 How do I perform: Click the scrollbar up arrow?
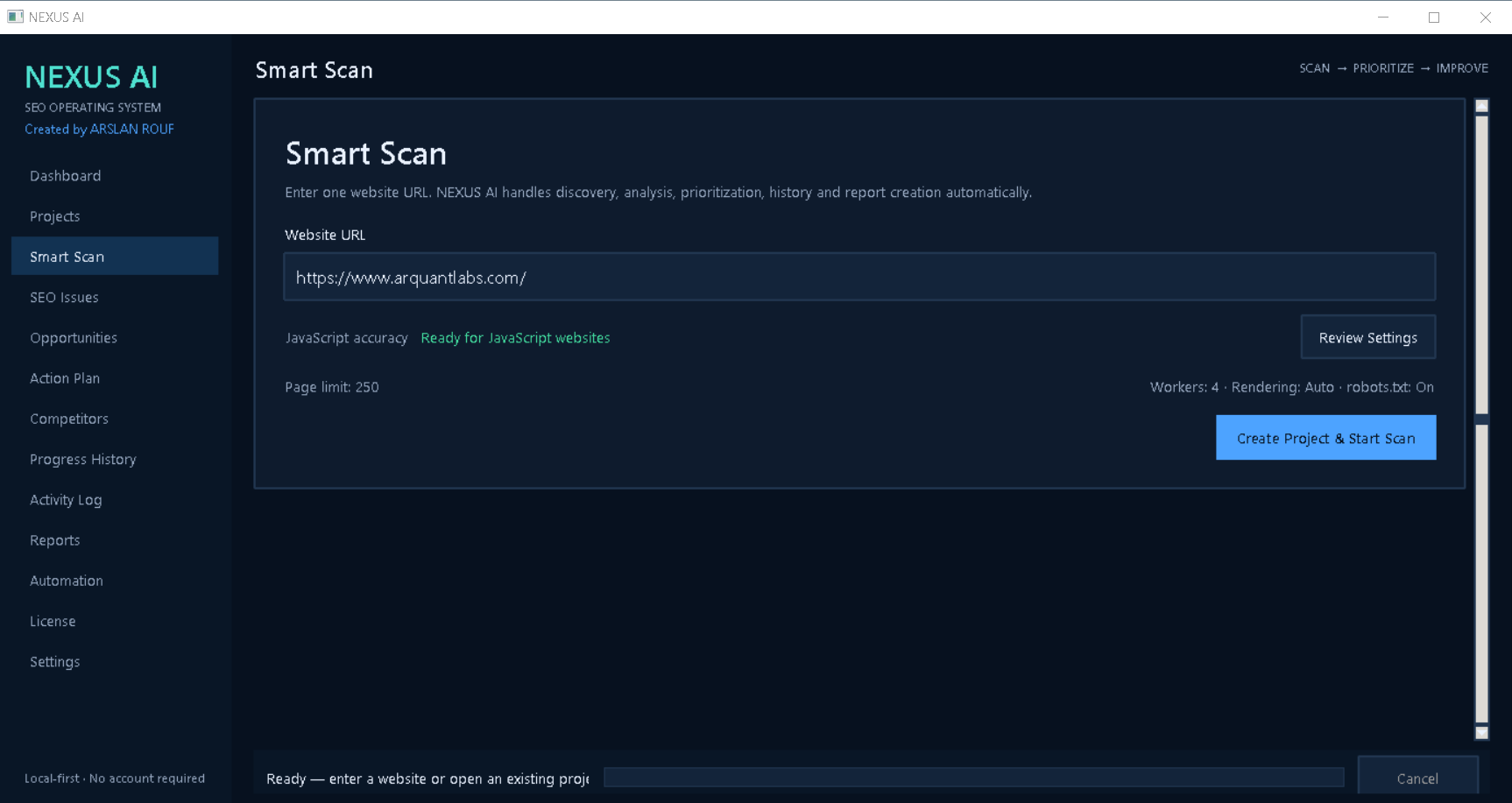[1481, 106]
